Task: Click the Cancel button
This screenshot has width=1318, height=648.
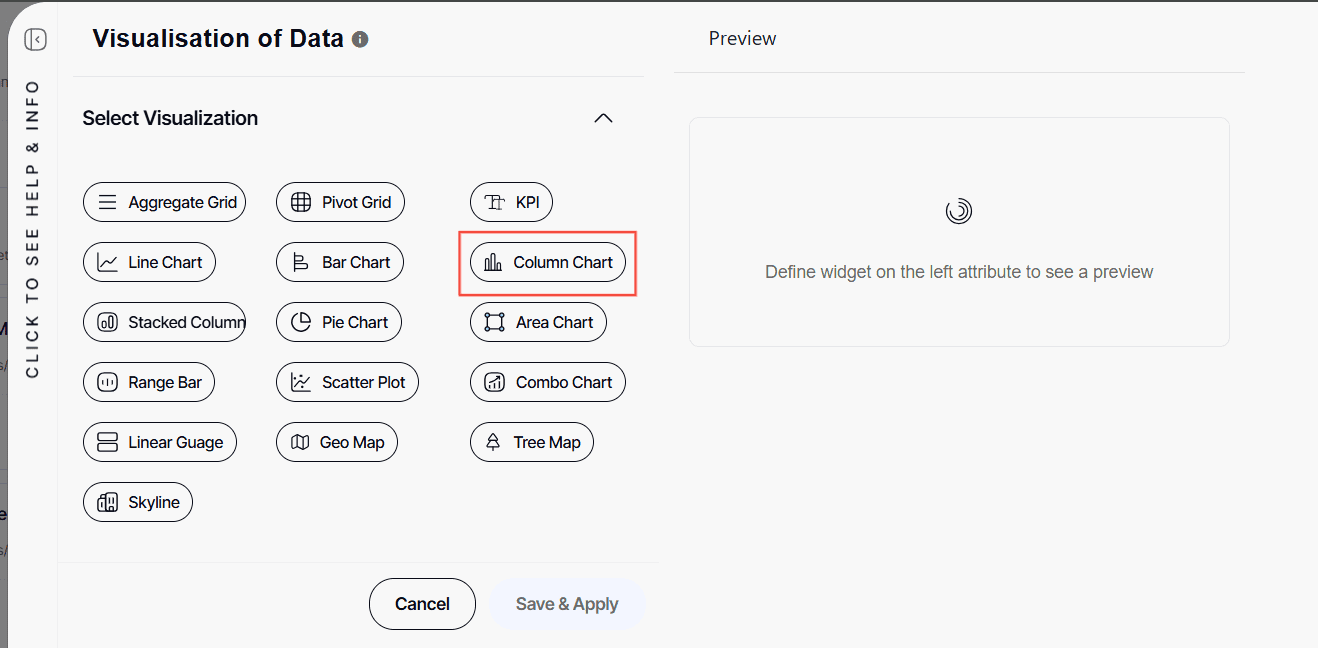Action: (x=422, y=604)
